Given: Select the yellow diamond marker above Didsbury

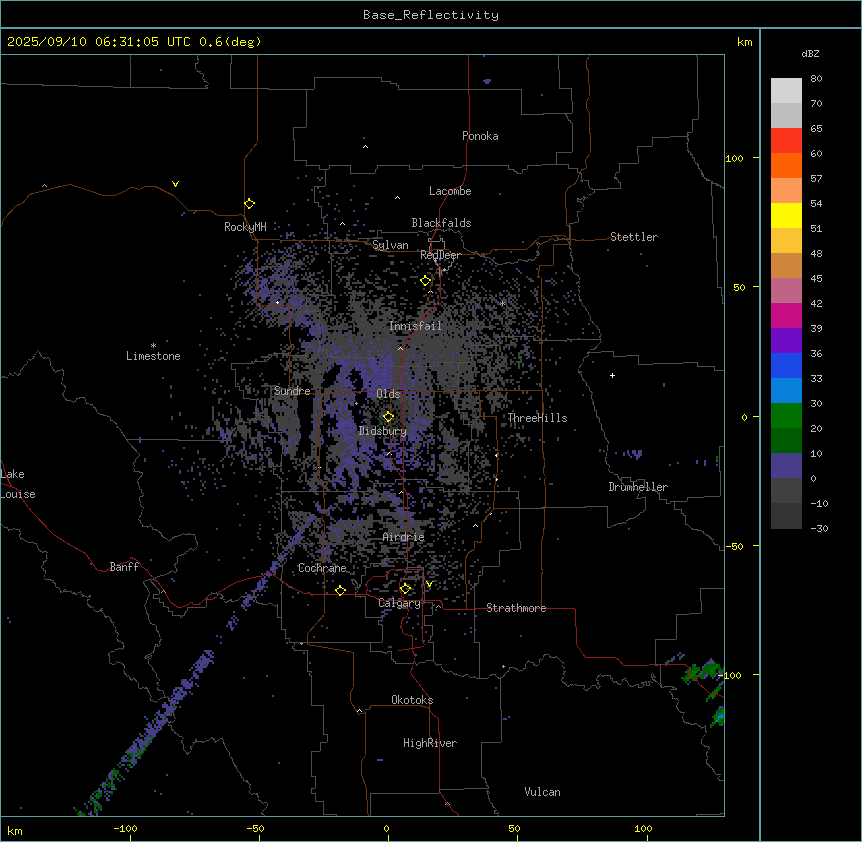Looking at the screenshot, I should 388,416.
